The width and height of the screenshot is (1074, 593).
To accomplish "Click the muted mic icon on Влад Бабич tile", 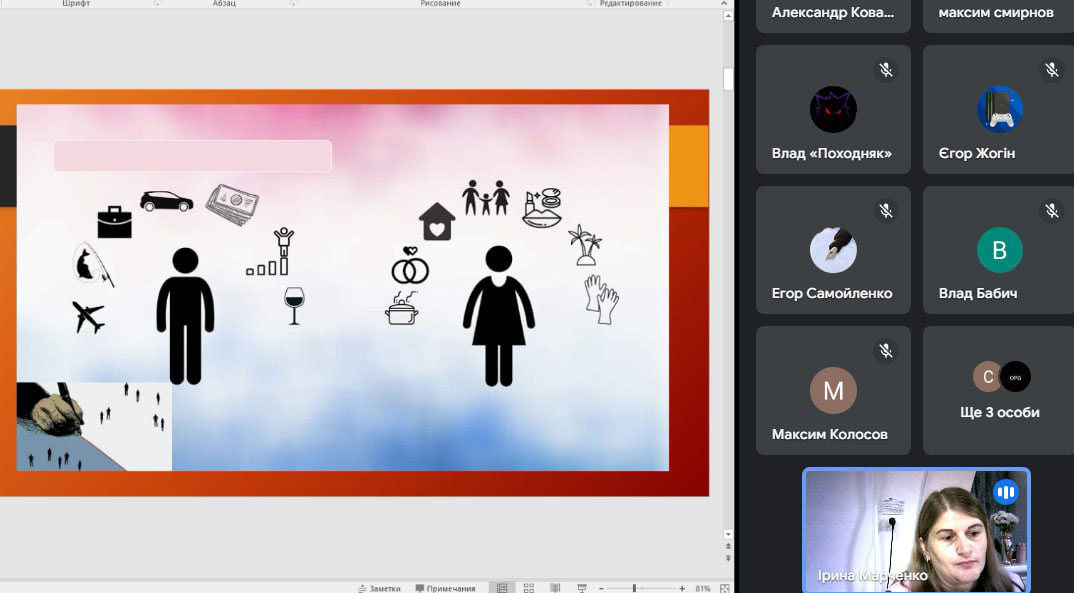I will tap(1052, 210).
